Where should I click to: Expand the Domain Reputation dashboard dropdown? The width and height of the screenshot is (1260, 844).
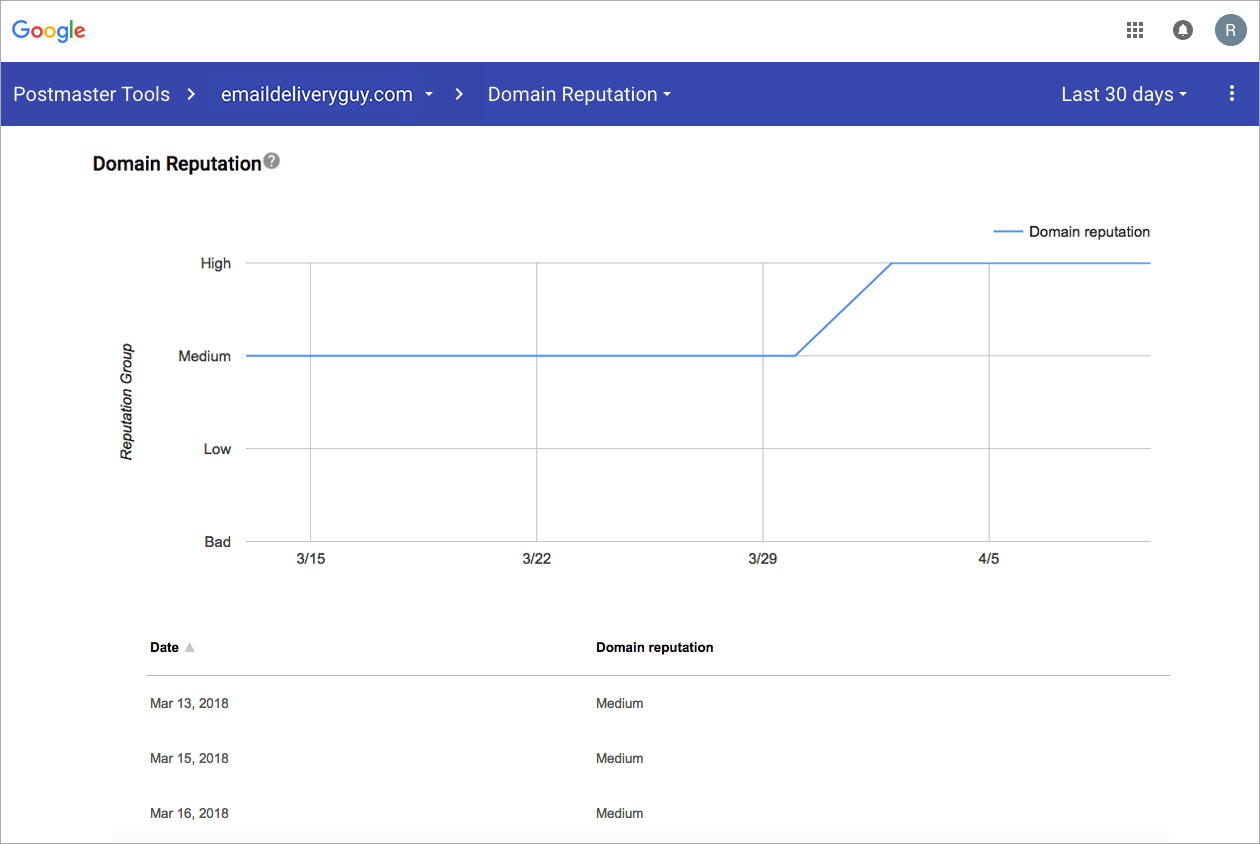click(579, 94)
